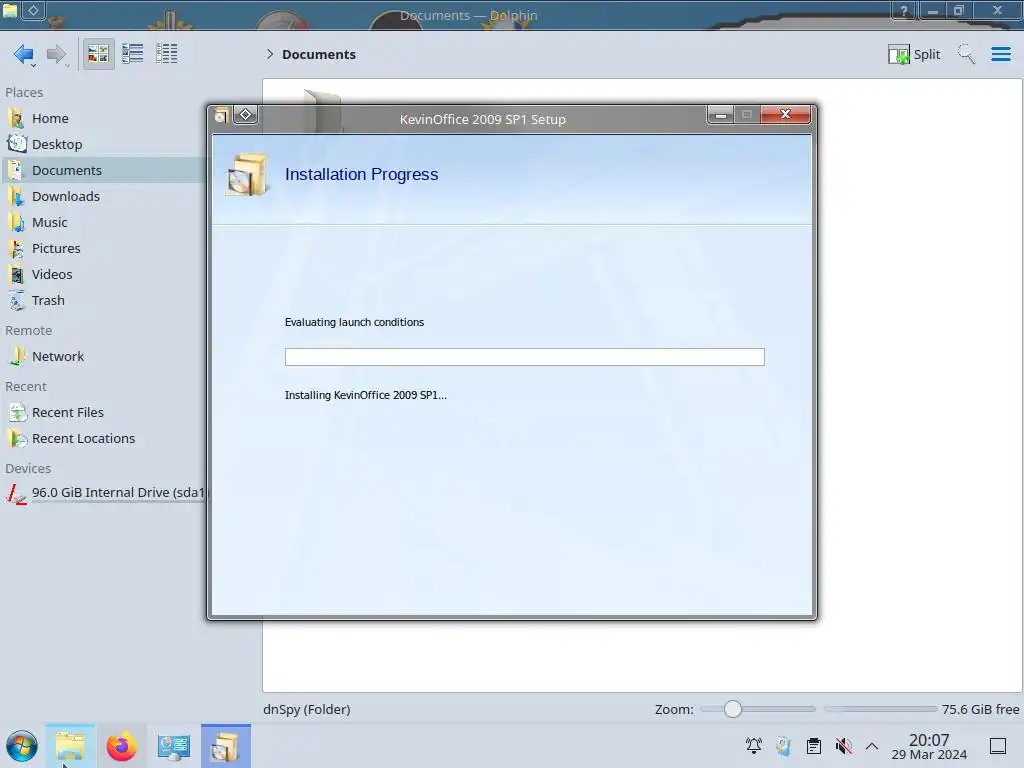
Task: Open the clock showing 20:07
Action: coord(929,746)
